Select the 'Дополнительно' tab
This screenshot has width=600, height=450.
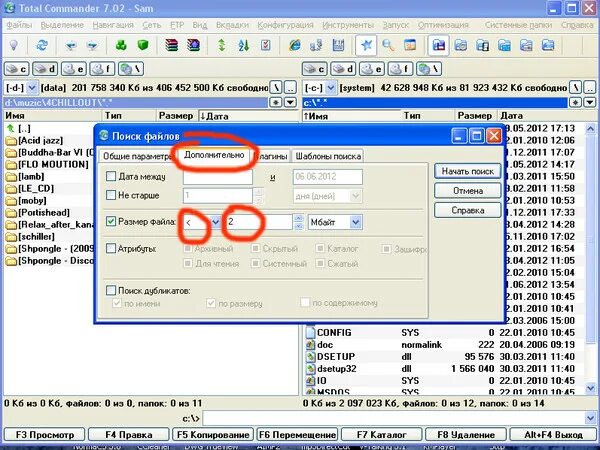(214, 155)
